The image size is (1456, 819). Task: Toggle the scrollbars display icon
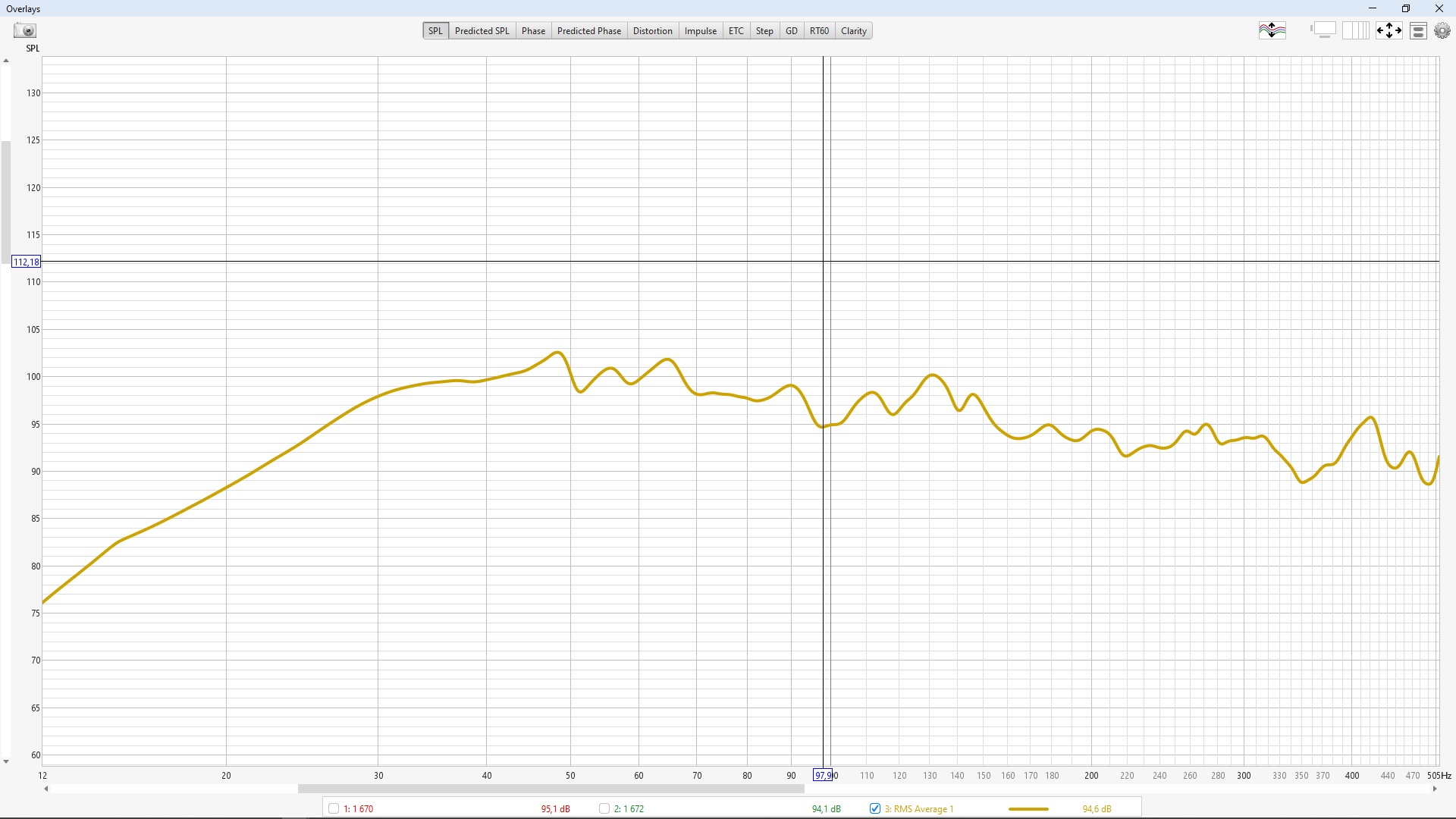tap(1323, 30)
